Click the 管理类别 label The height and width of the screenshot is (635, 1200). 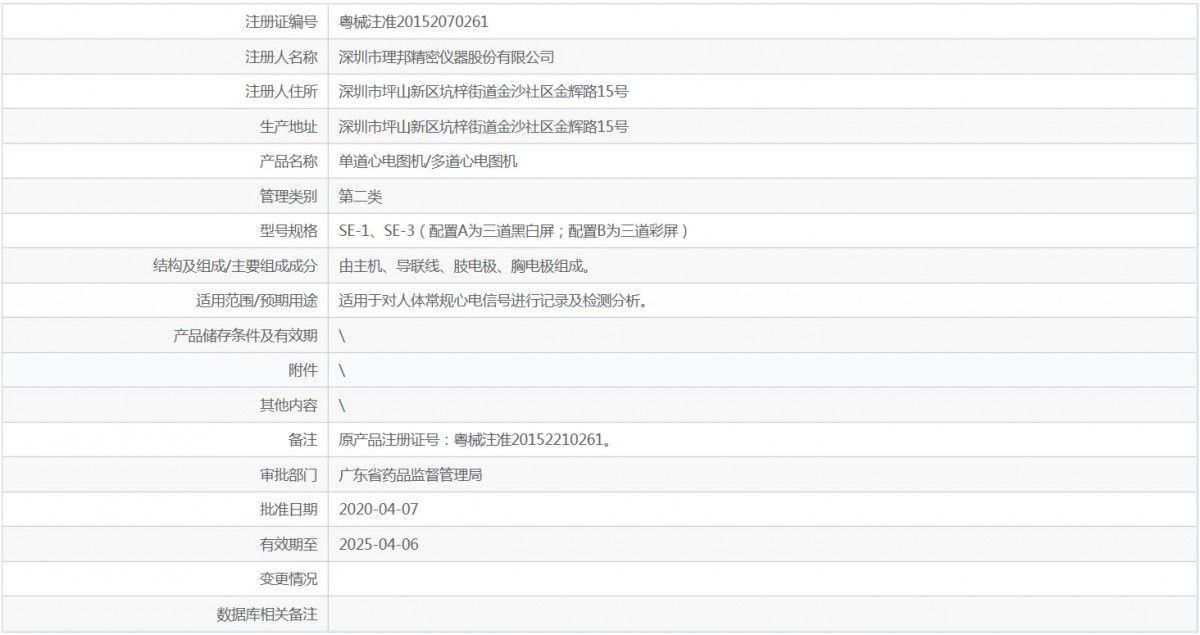tap(288, 197)
